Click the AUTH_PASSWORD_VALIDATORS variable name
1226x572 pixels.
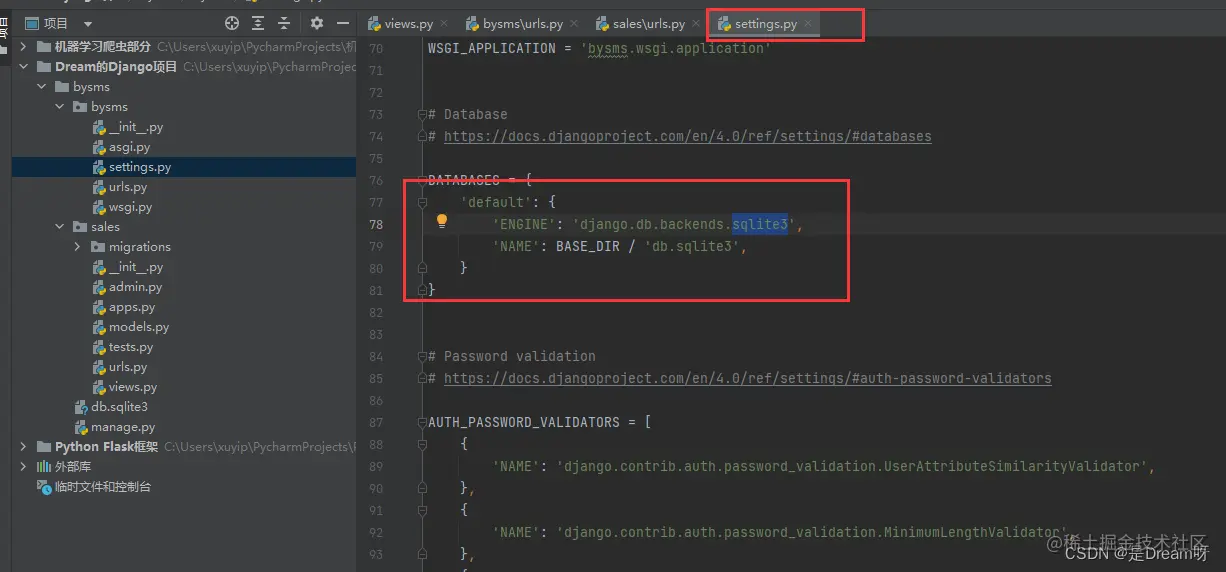523,422
